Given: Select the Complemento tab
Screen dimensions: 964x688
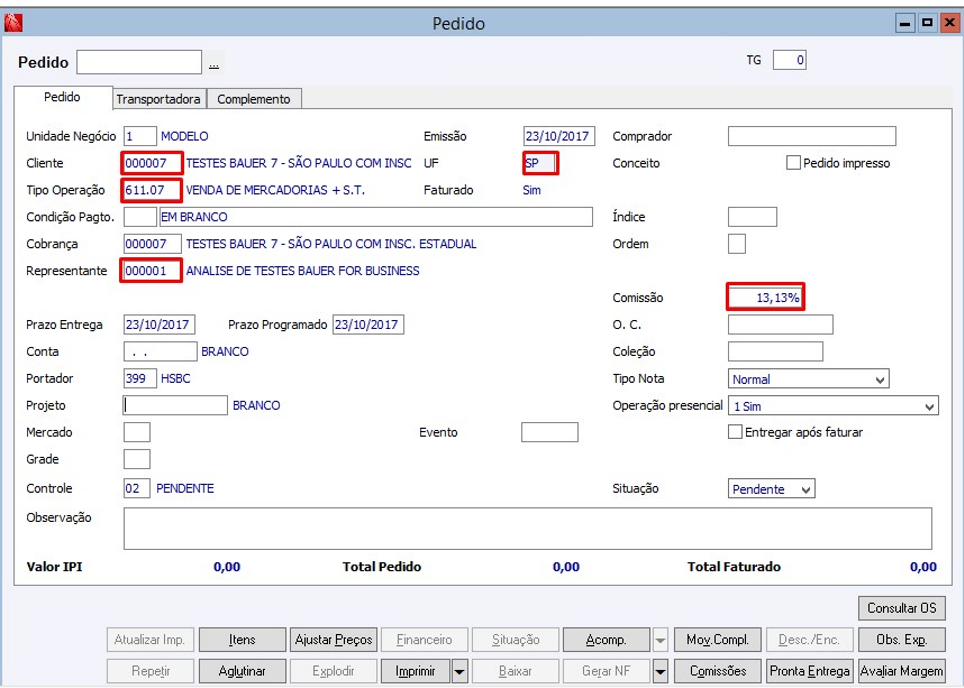Looking at the screenshot, I should pyautogui.click(x=253, y=99).
